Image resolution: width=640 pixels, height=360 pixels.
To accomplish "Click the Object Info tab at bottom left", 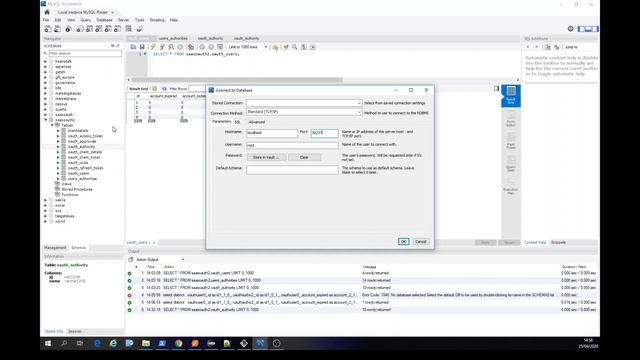I will (x=53, y=331).
